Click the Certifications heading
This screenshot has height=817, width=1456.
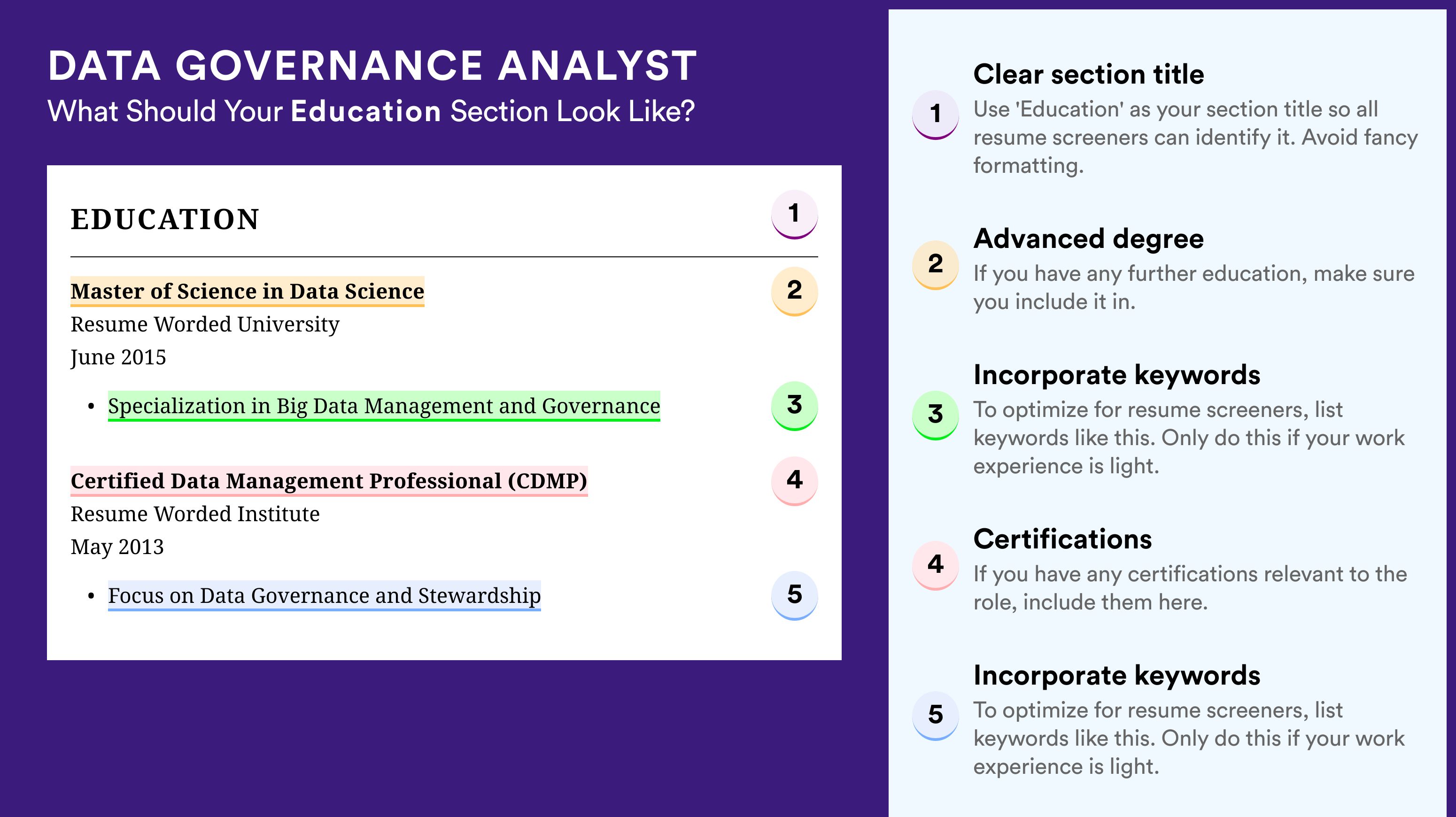click(x=1062, y=539)
